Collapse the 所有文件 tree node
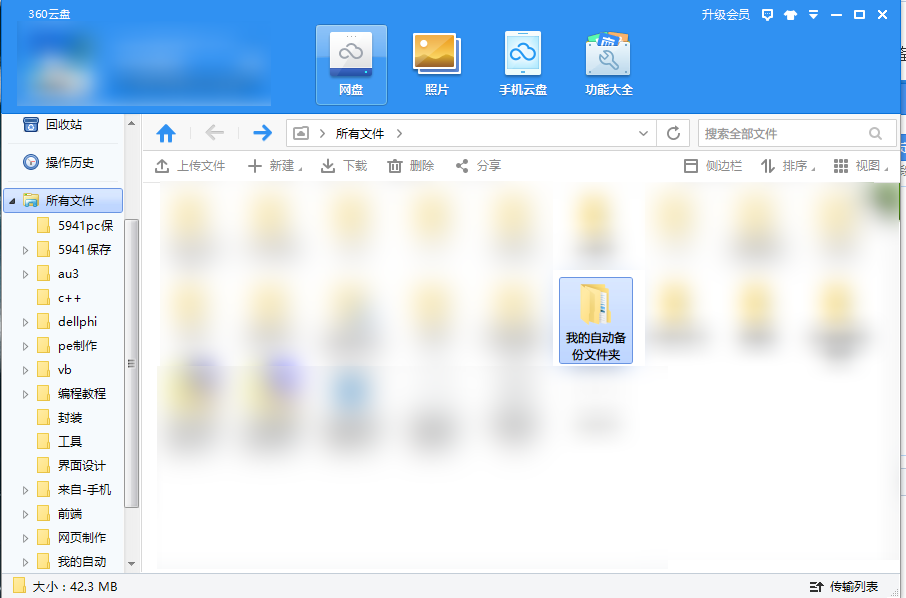906x598 pixels. pos(12,201)
